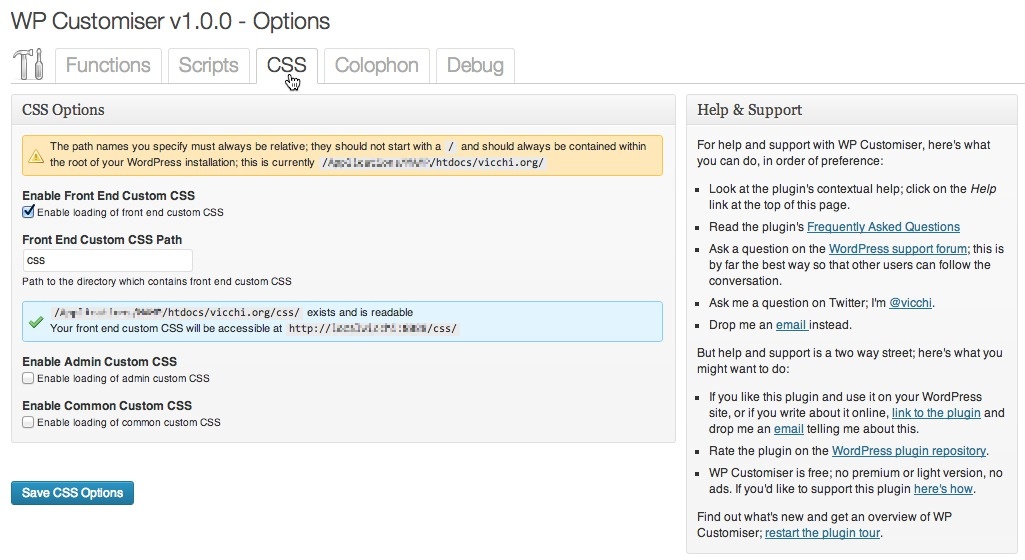Visit the WordPress support forum link
The image size is (1025, 560).
pyautogui.click(x=898, y=249)
